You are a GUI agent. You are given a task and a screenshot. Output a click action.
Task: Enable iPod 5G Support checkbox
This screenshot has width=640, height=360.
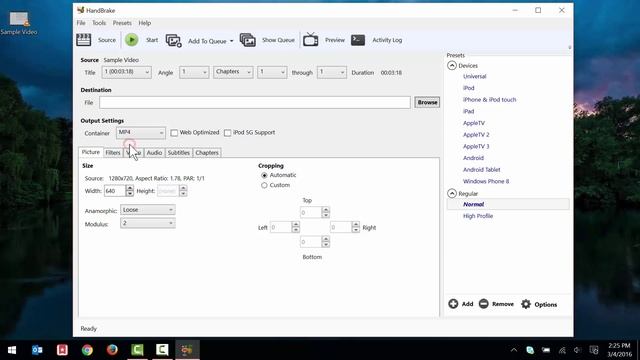click(x=227, y=133)
